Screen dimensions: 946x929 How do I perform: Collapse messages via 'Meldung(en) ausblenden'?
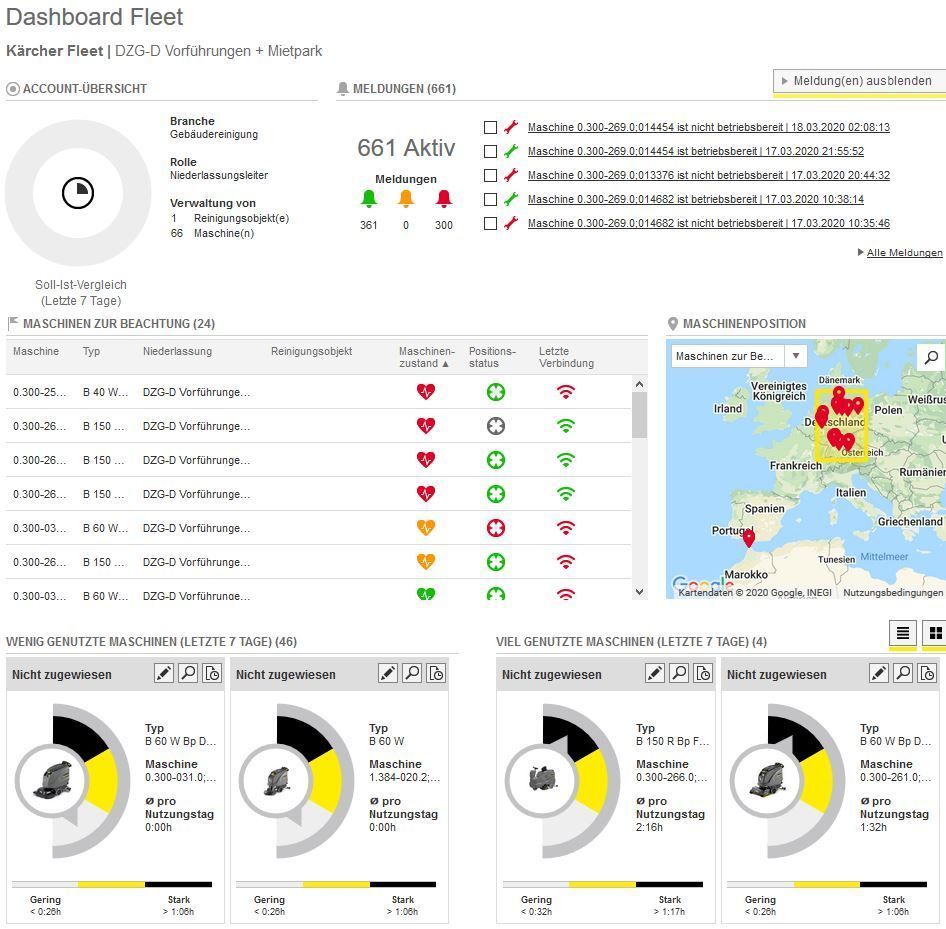pyautogui.click(x=860, y=81)
